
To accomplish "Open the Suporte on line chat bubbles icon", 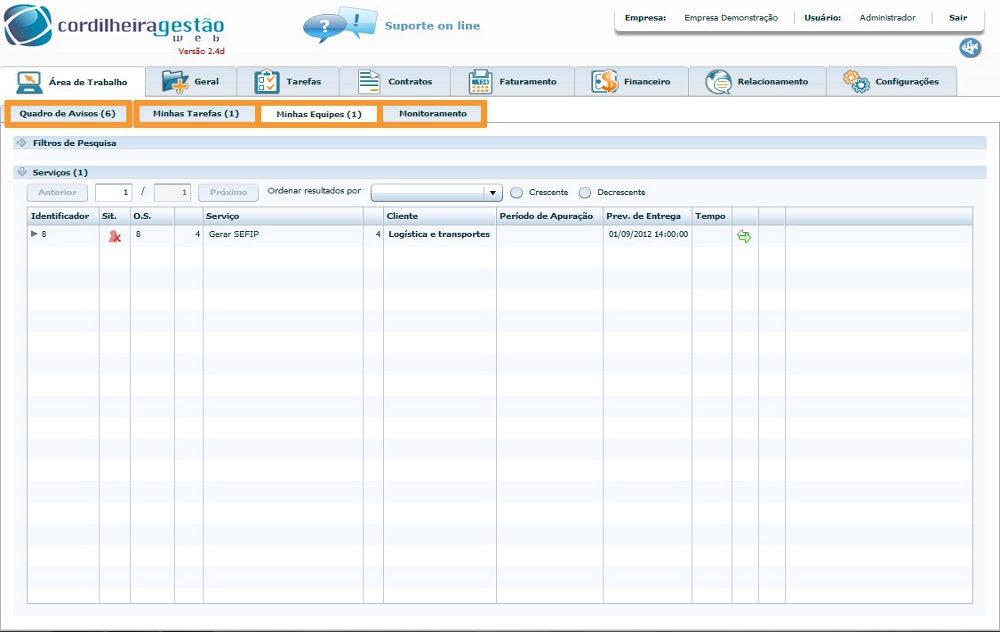I will pyautogui.click(x=340, y=25).
